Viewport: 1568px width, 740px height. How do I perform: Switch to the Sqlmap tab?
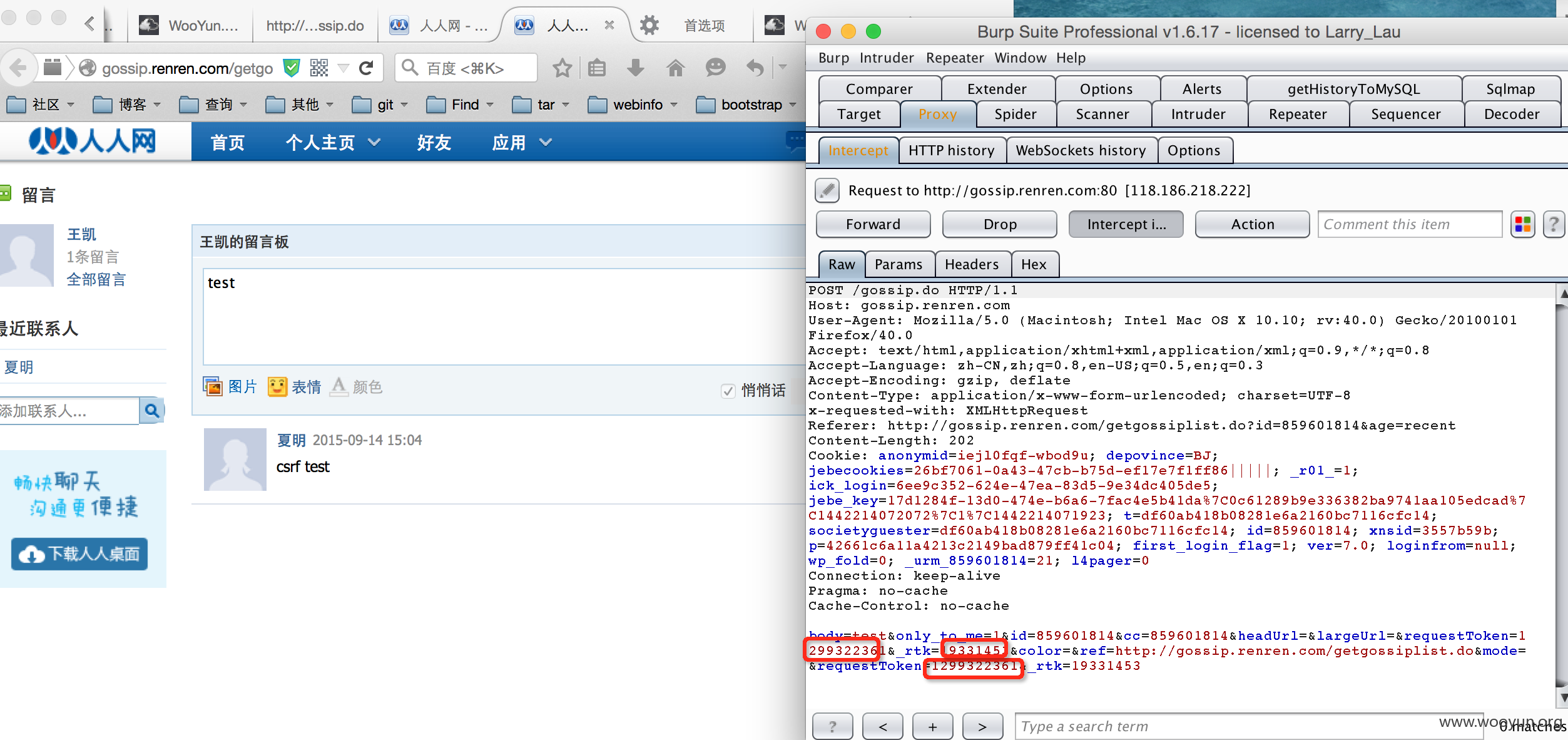click(1510, 89)
